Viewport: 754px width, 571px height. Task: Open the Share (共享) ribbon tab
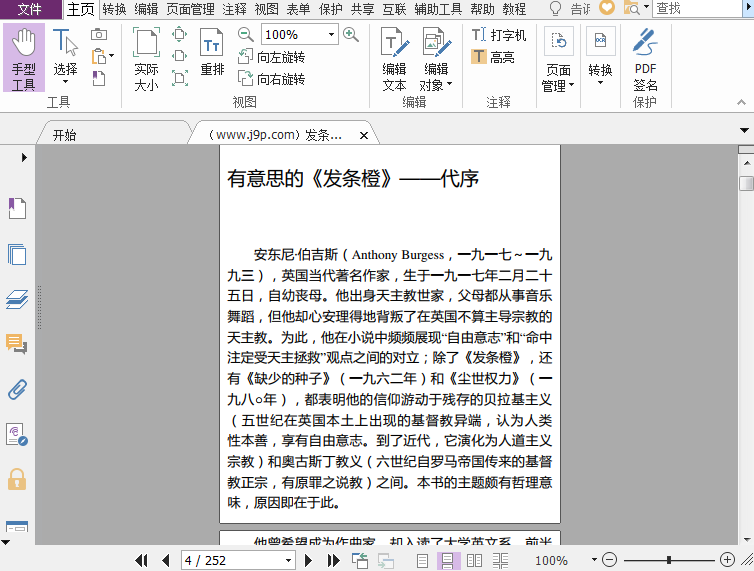(363, 9)
